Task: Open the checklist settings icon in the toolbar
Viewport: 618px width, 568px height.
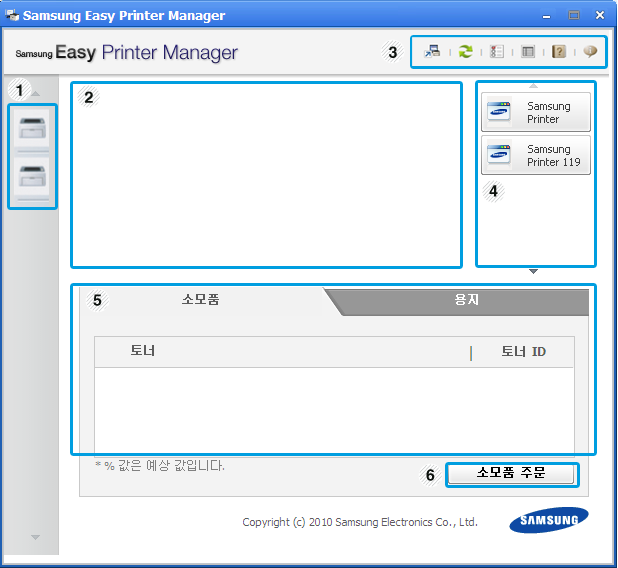Action: click(497, 51)
